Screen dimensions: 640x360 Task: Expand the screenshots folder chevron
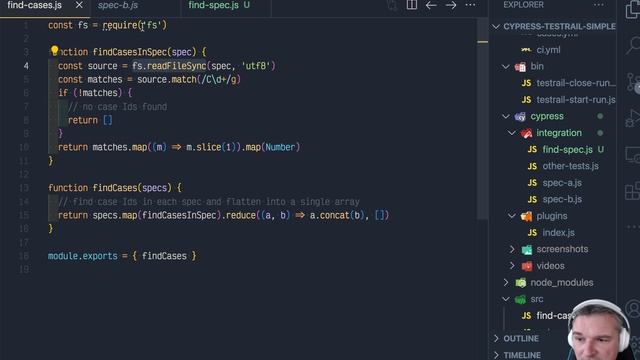point(512,249)
